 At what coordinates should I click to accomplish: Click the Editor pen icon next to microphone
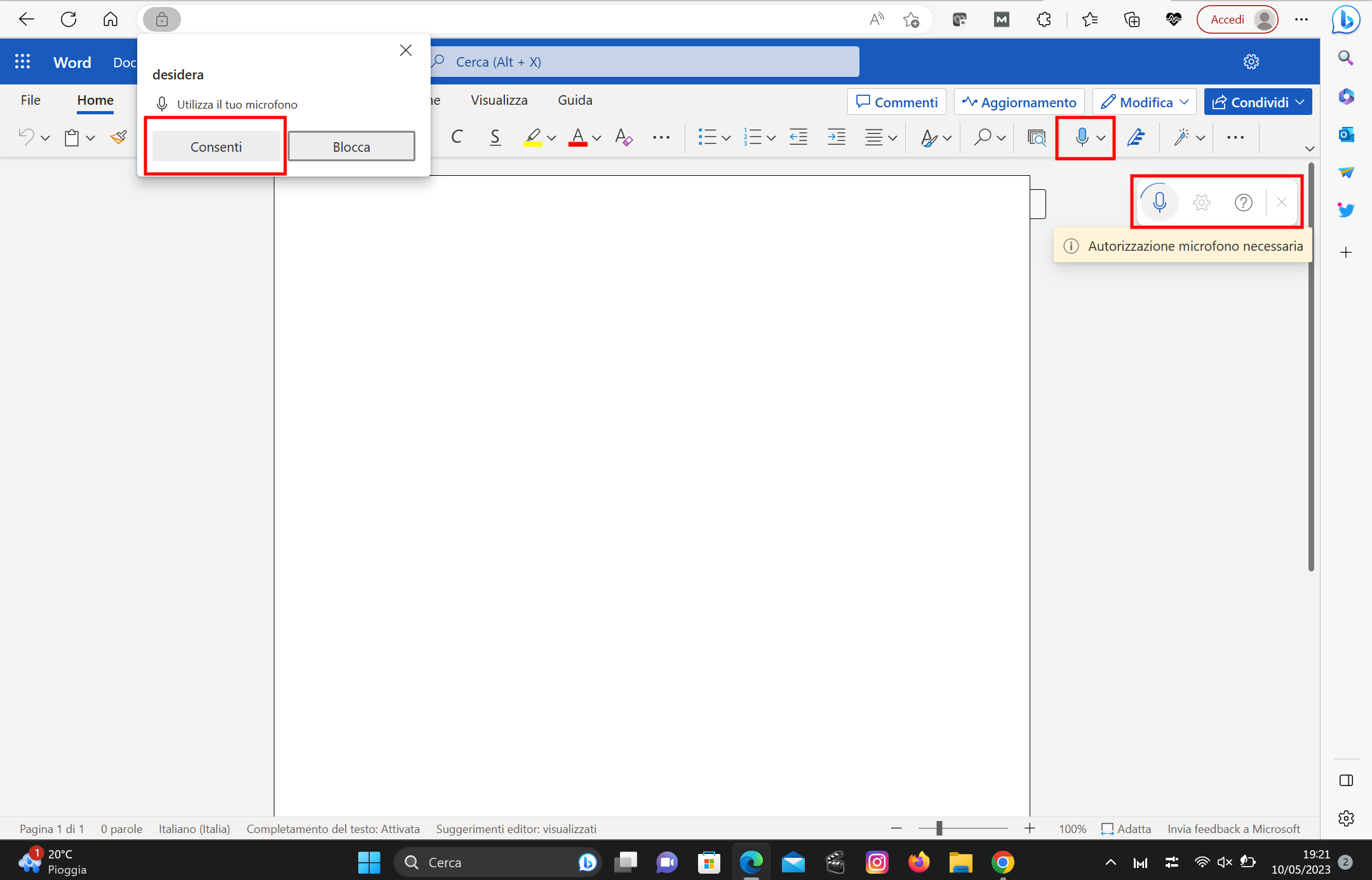pyautogui.click(x=1136, y=137)
